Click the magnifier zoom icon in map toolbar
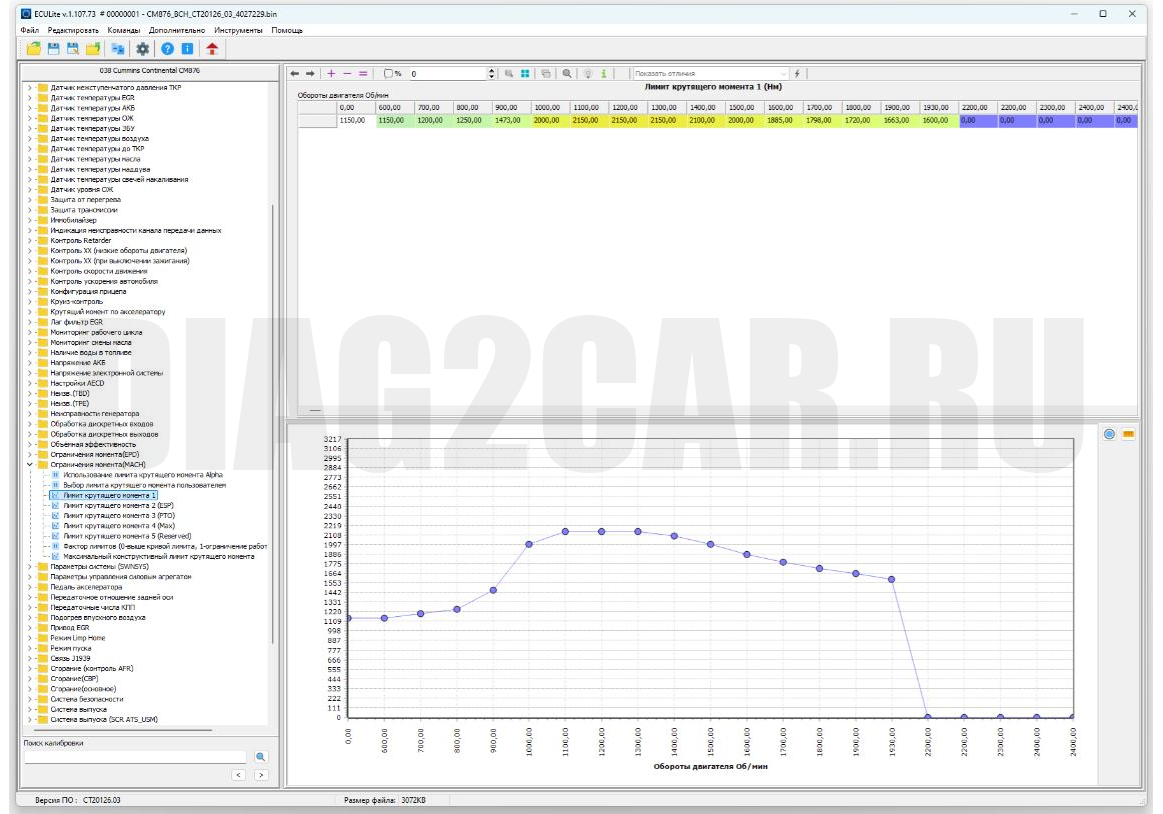This screenshot has width=1163, height=814. 567,73
